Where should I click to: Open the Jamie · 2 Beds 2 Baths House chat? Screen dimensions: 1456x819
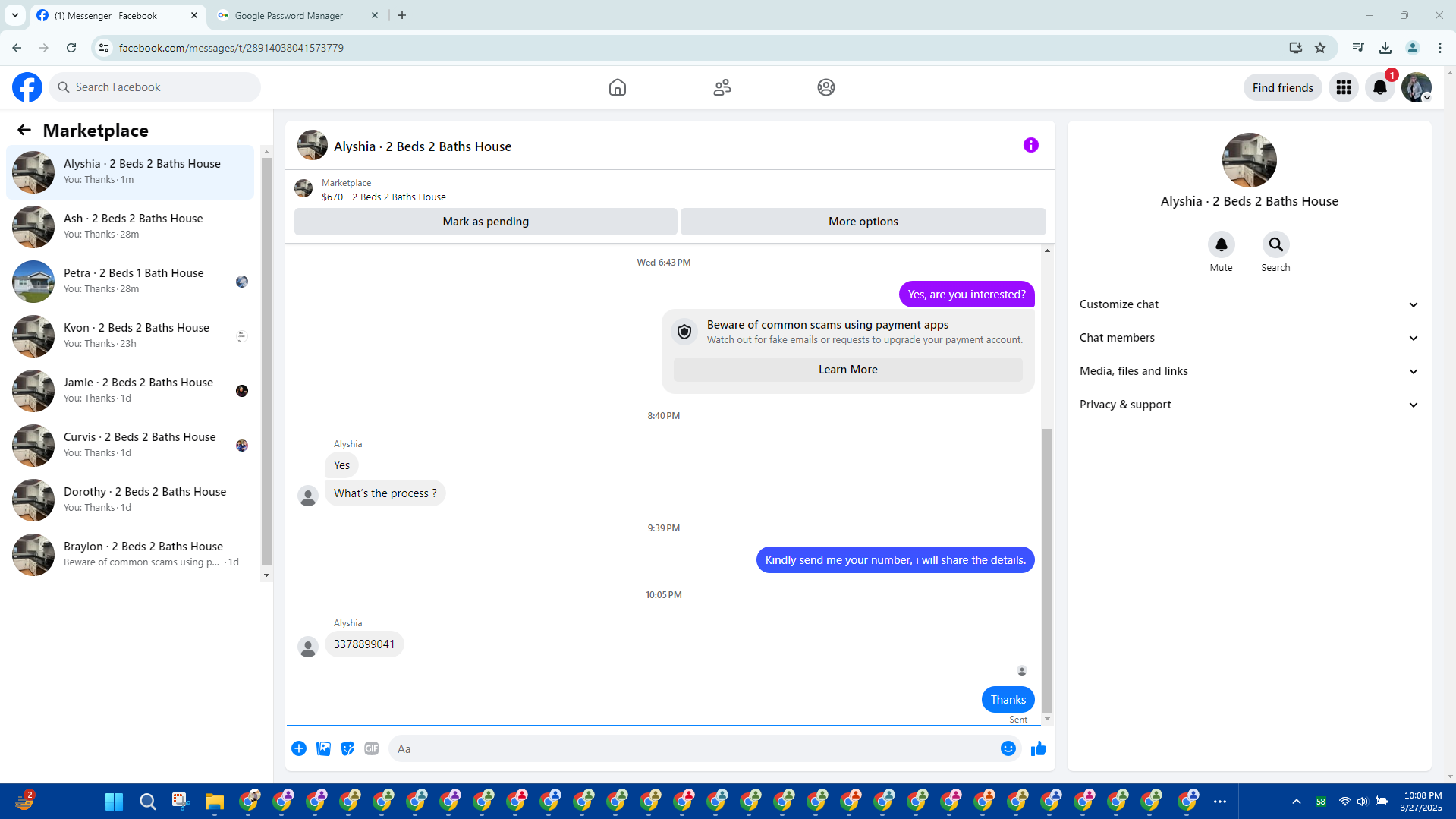(x=130, y=390)
